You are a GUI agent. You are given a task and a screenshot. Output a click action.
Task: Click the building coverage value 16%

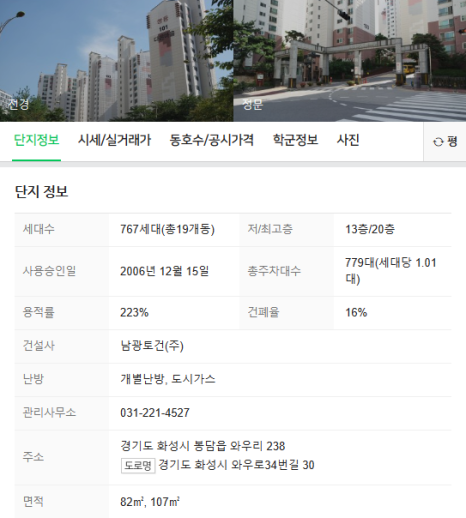pos(356,313)
